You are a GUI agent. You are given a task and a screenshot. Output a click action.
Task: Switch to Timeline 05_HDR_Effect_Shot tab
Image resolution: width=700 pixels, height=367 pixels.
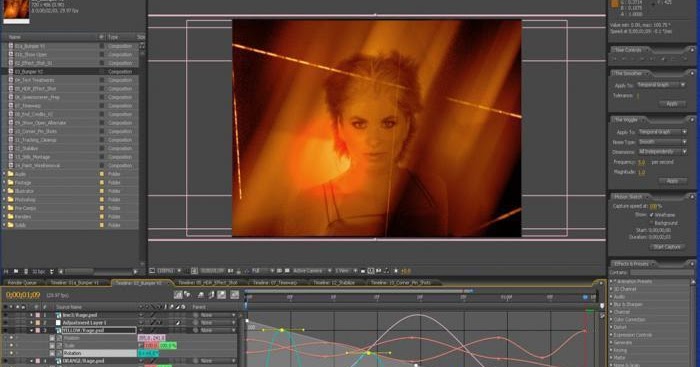[x=208, y=283]
